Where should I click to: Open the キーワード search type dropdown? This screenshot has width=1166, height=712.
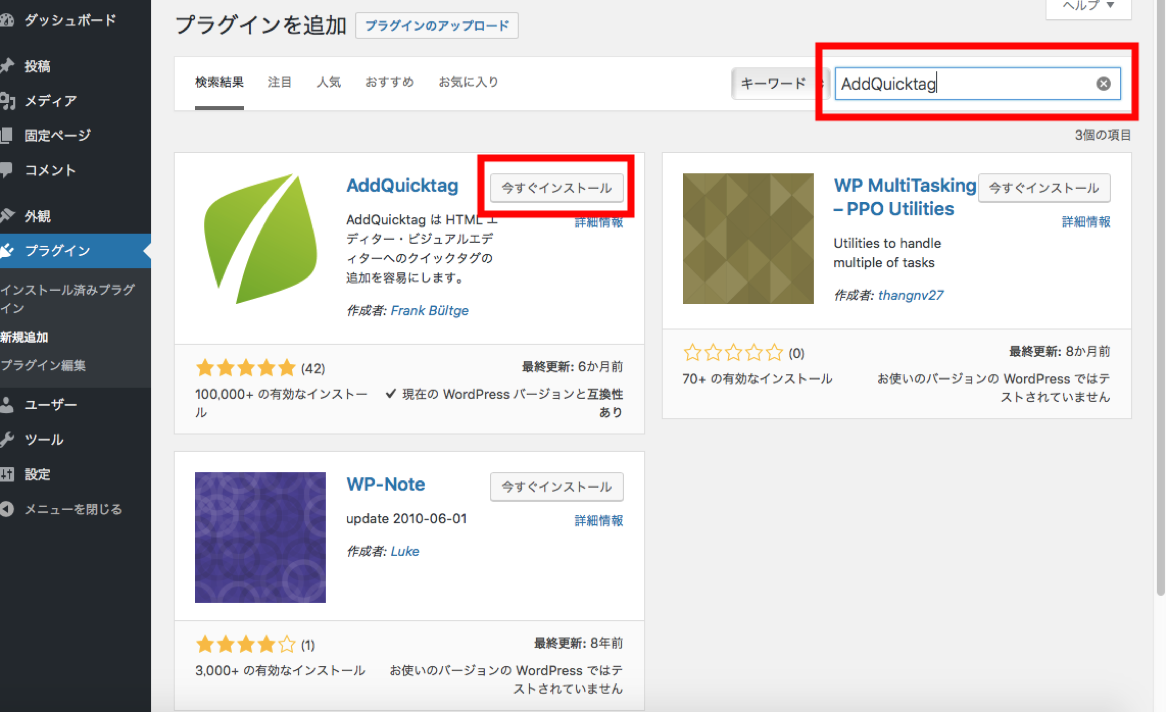[779, 83]
